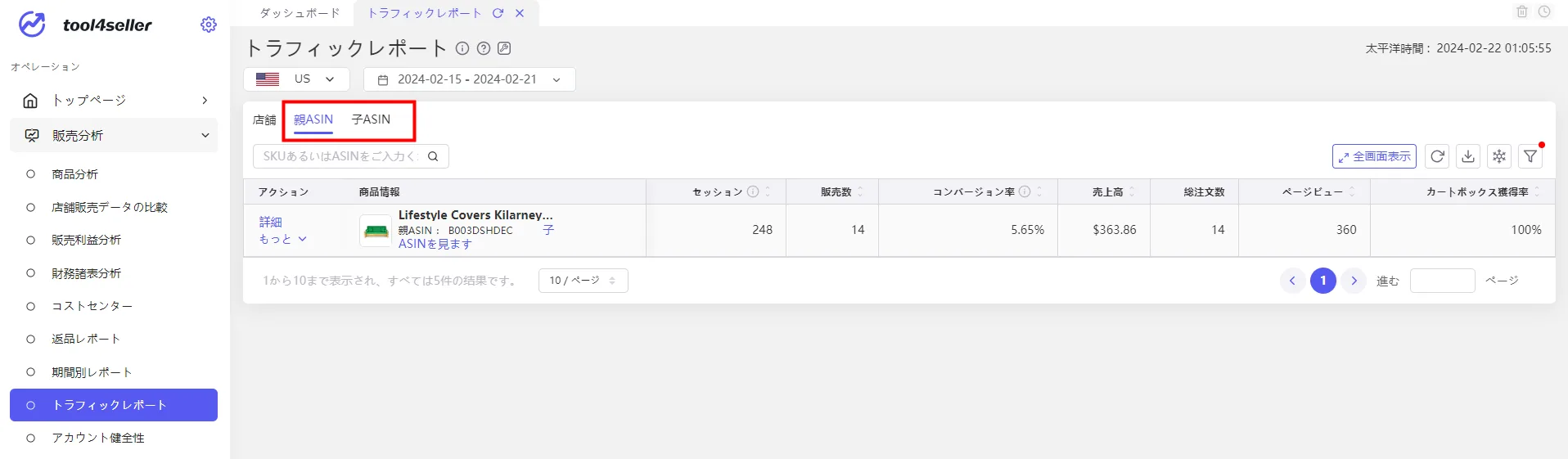
Task: Download the report data
Action: (x=1468, y=156)
